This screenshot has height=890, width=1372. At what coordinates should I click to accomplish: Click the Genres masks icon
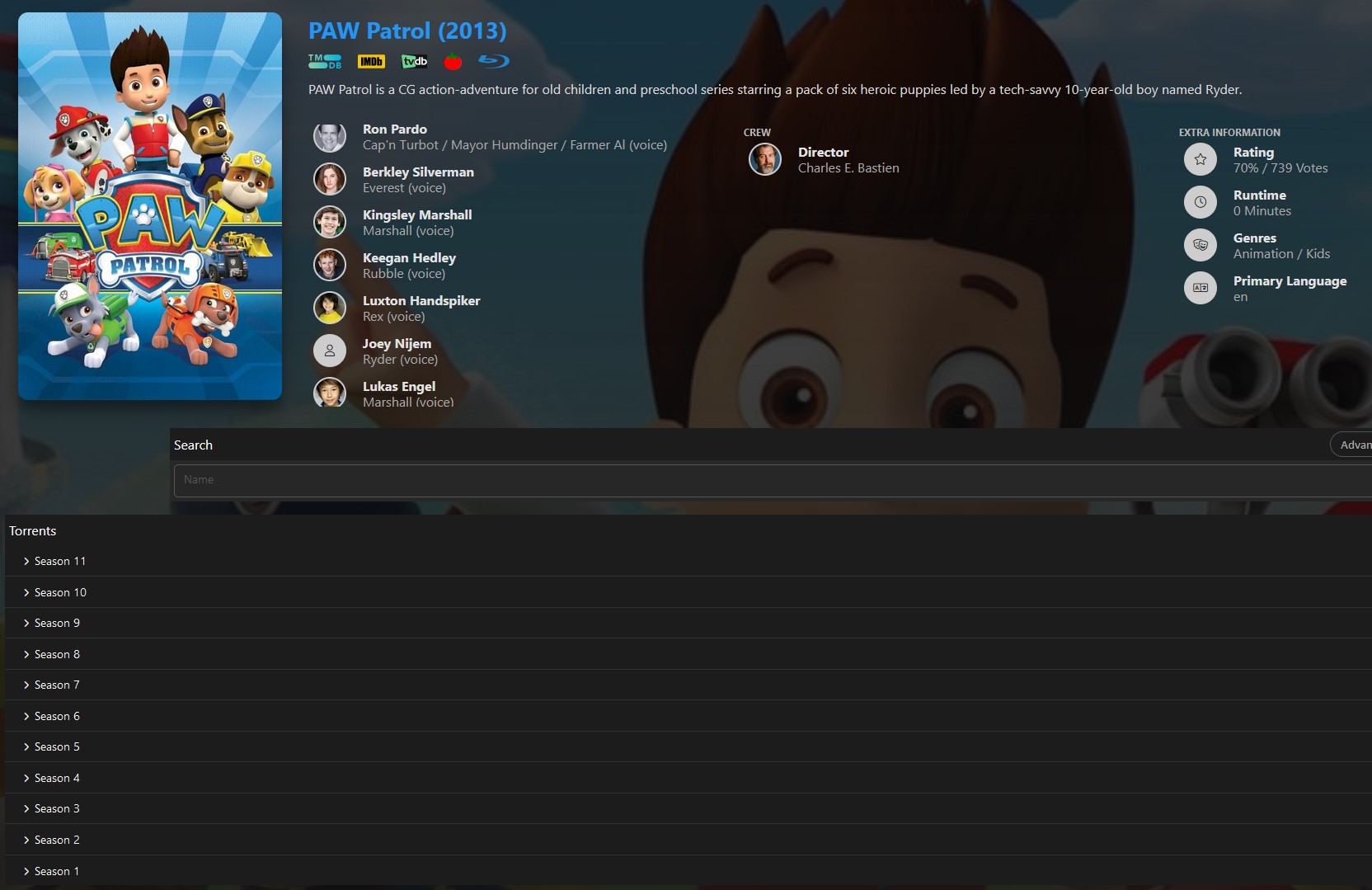click(x=1200, y=245)
